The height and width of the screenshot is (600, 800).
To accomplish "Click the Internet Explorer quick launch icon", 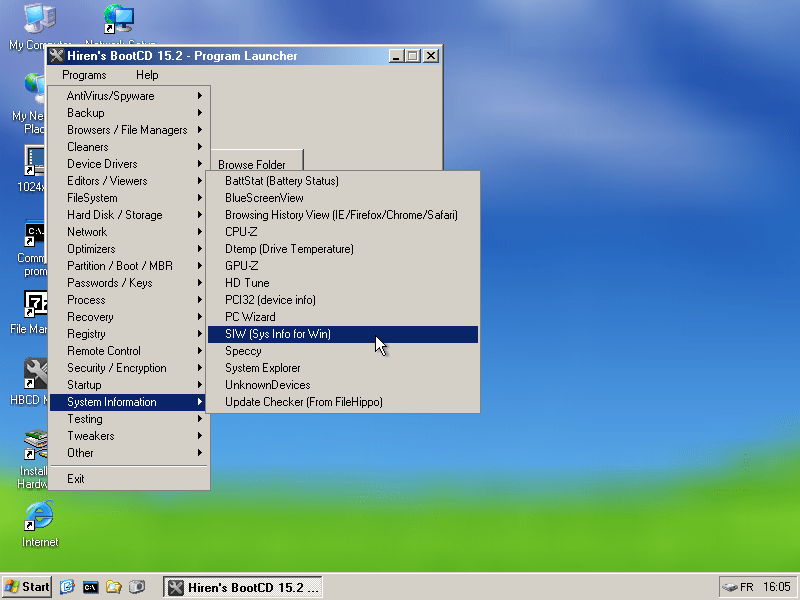I will point(67,587).
